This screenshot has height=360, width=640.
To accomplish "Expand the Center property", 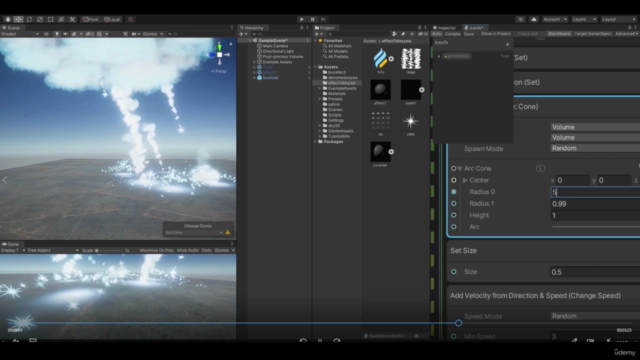I will 465,180.
